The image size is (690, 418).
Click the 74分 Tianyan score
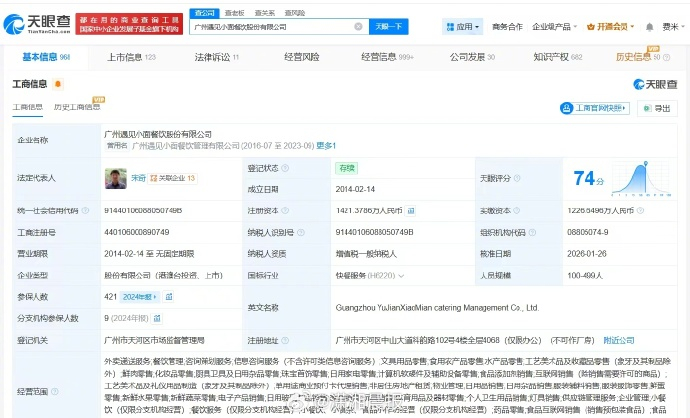point(588,179)
